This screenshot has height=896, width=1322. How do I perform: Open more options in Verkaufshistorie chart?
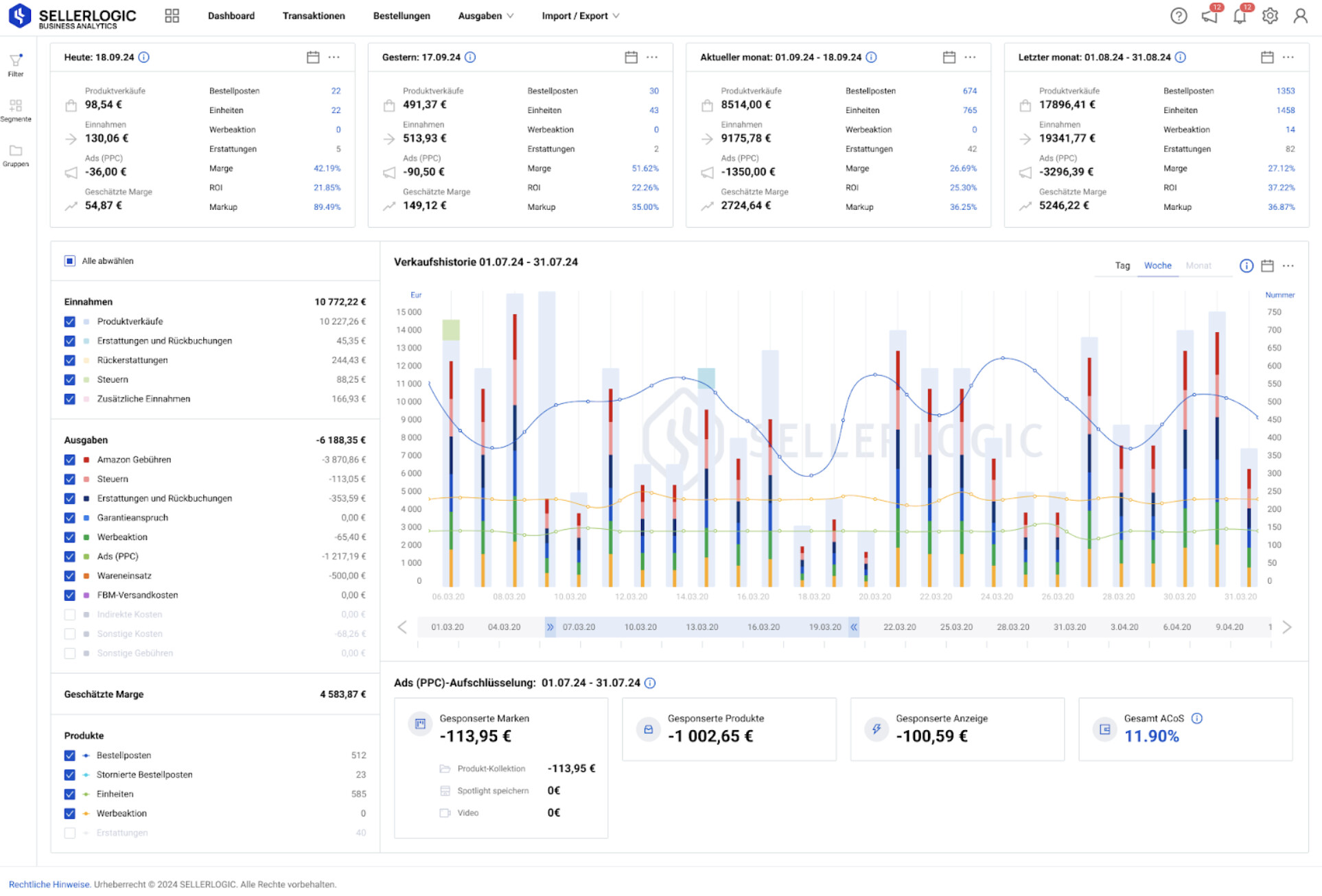pyautogui.click(x=1288, y=266)
